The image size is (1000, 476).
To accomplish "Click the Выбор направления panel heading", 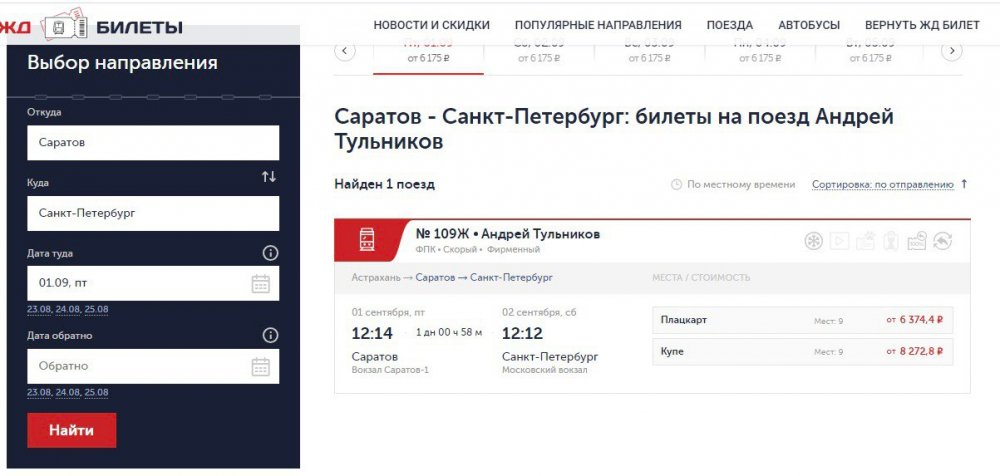I will (x=122, y=63).
